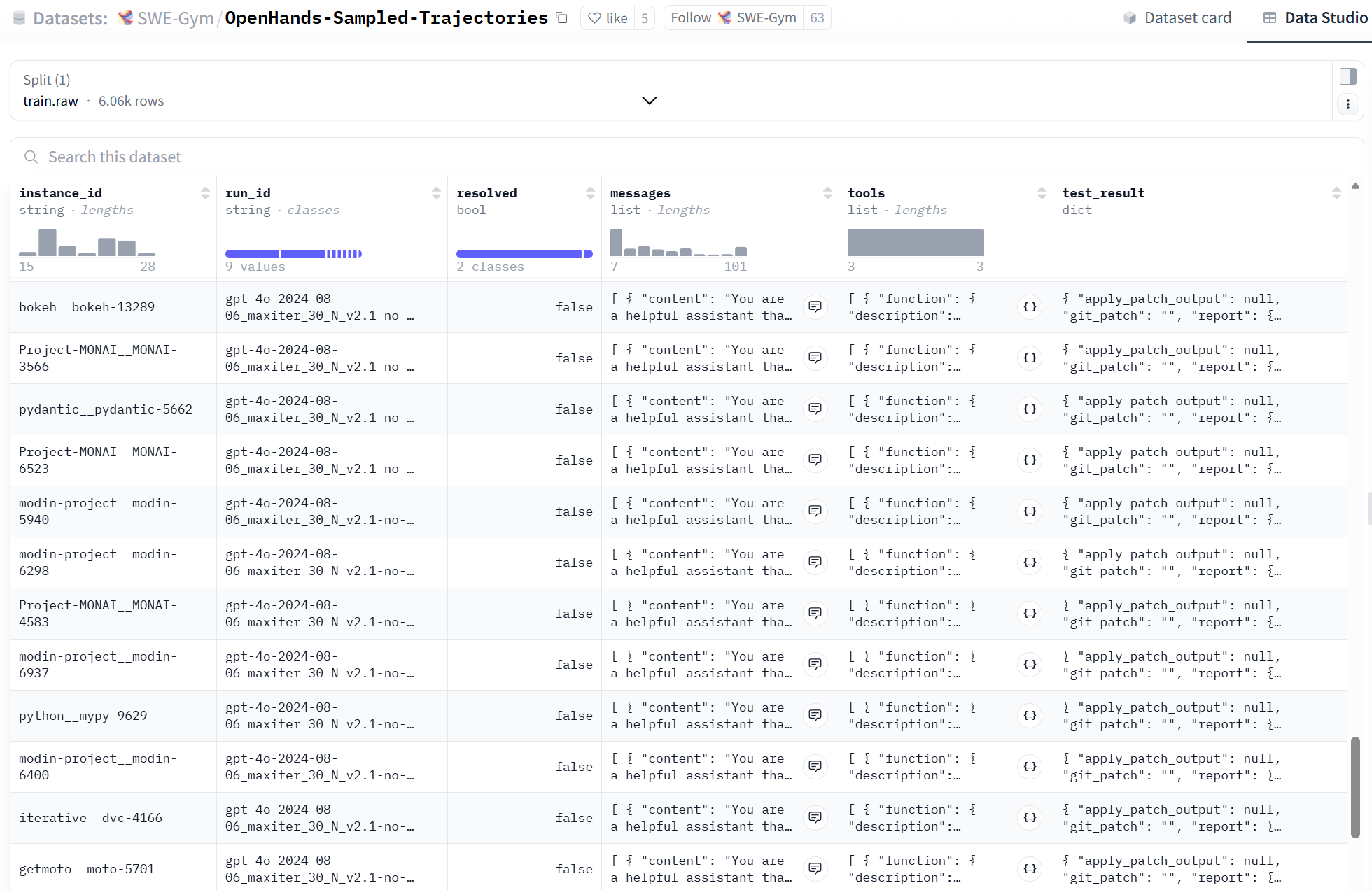Select the modin-project__modin-6400 instance cell
1372x890 pixels.
[113, 766]
